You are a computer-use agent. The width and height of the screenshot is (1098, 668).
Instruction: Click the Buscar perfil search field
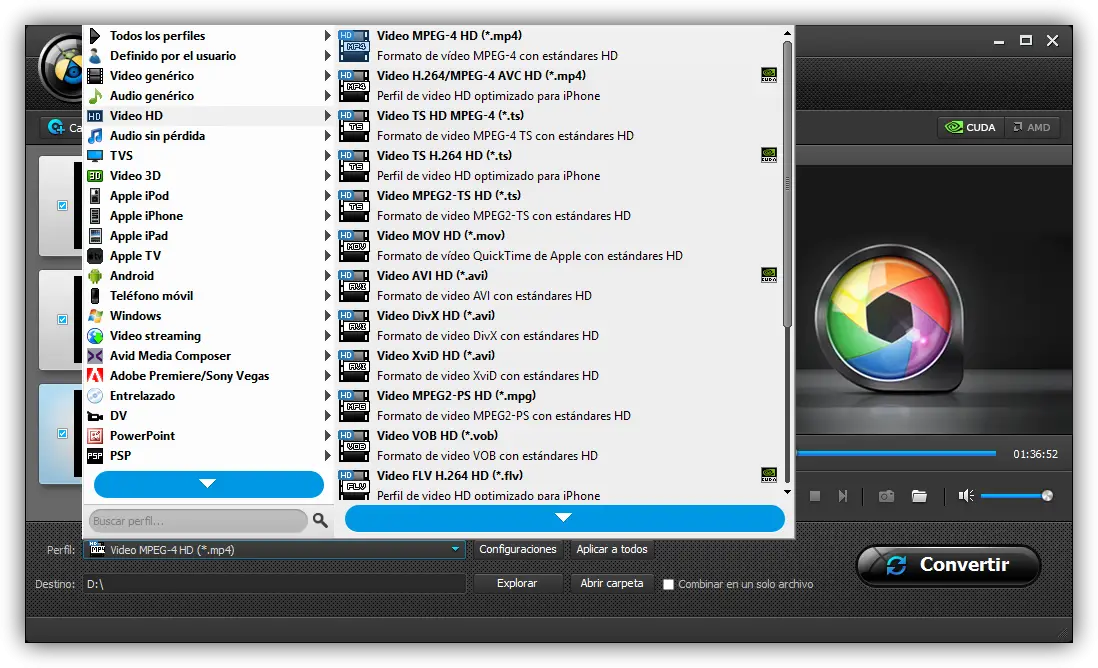click(x=197, y=521)
